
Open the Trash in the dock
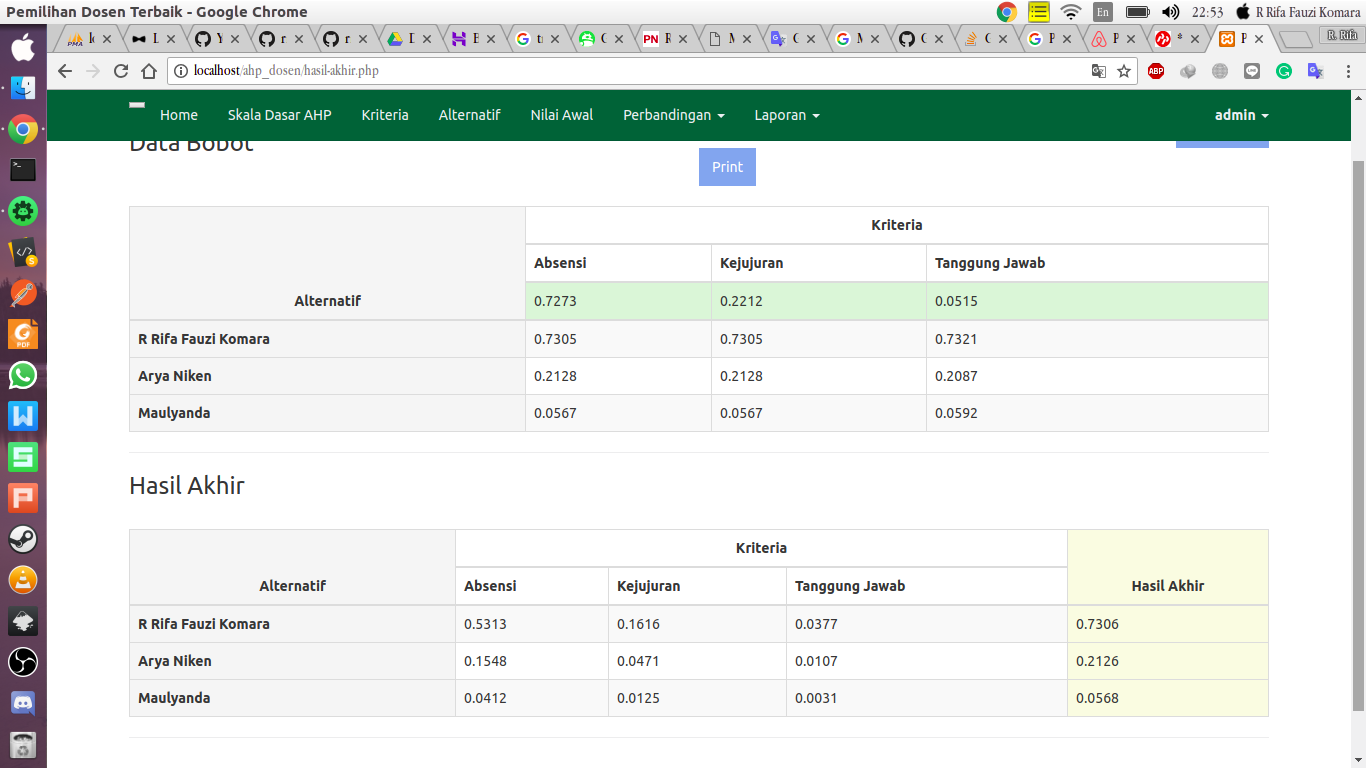(23, 744)
